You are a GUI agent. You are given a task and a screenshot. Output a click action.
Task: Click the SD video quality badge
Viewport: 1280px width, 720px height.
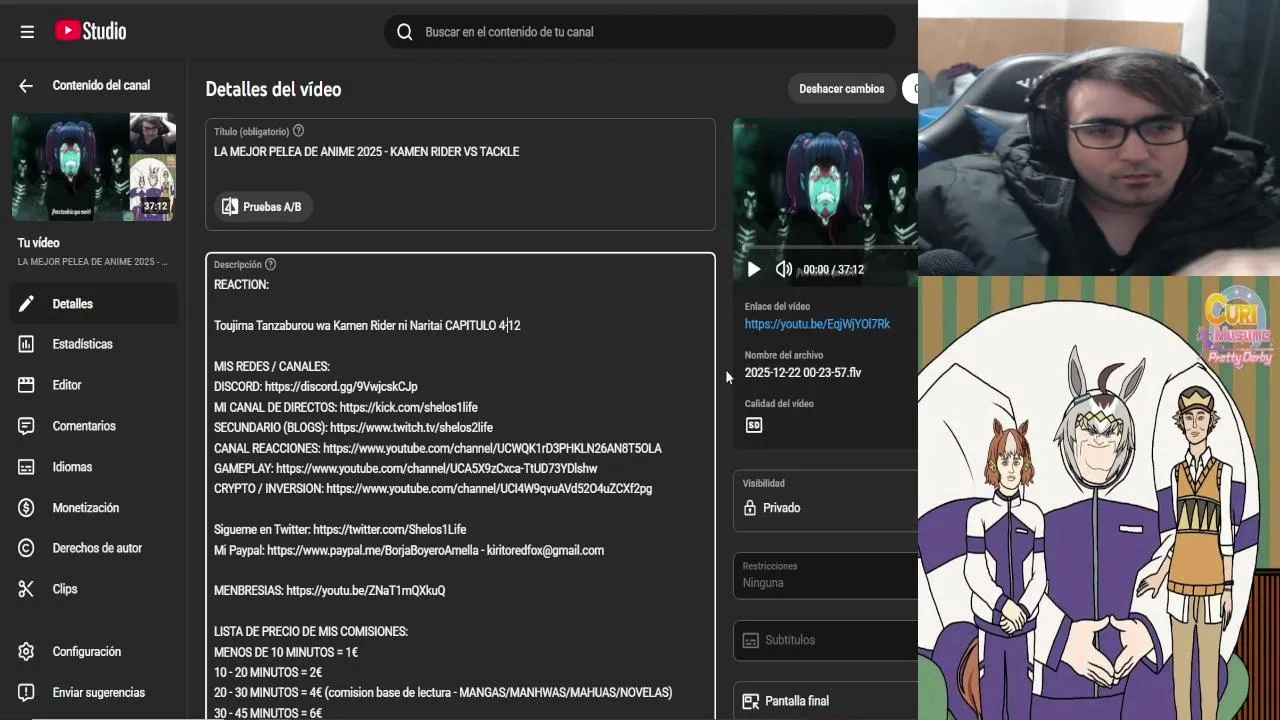coord(754,425)
